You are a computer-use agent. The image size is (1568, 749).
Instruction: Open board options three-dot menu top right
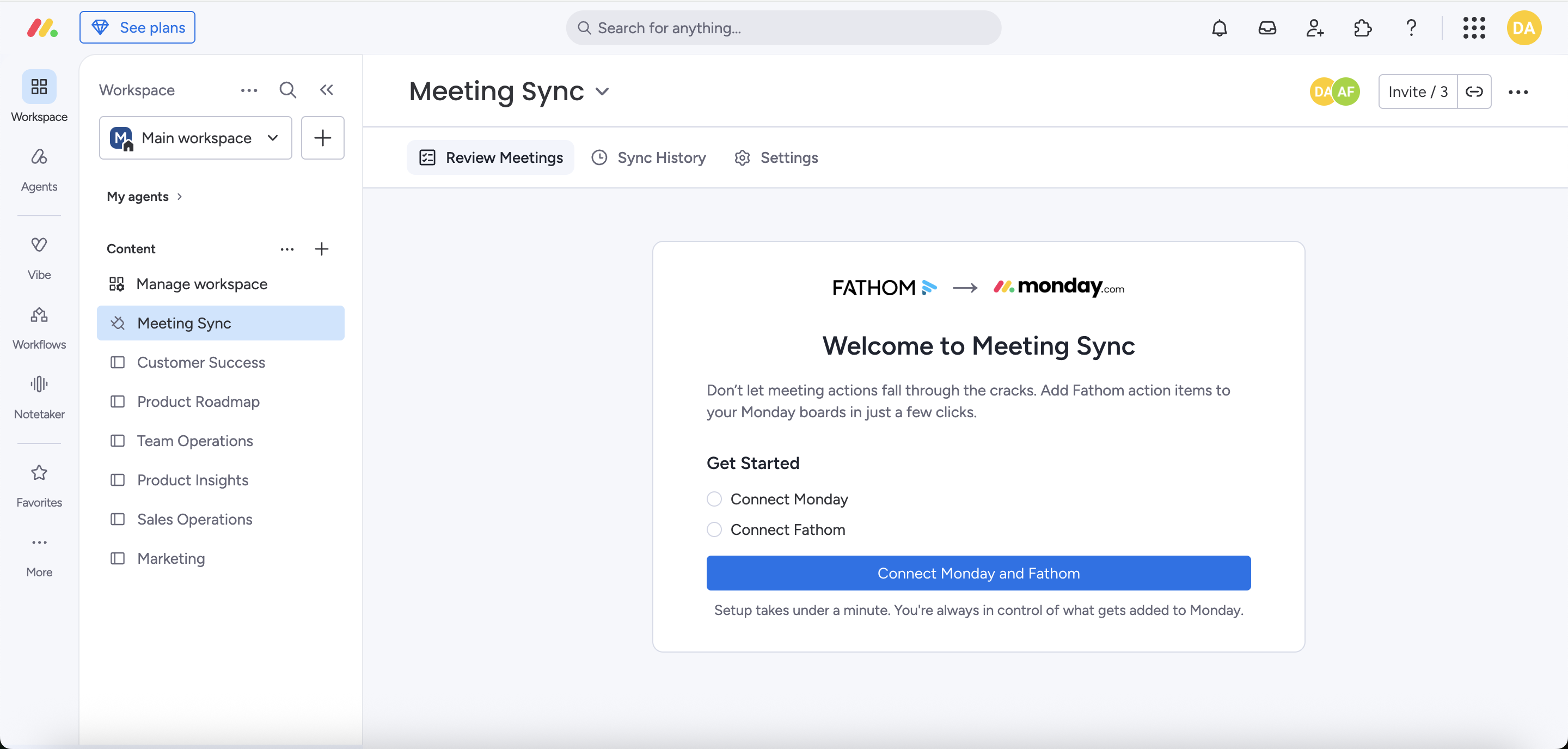(x=1517, y=92)
